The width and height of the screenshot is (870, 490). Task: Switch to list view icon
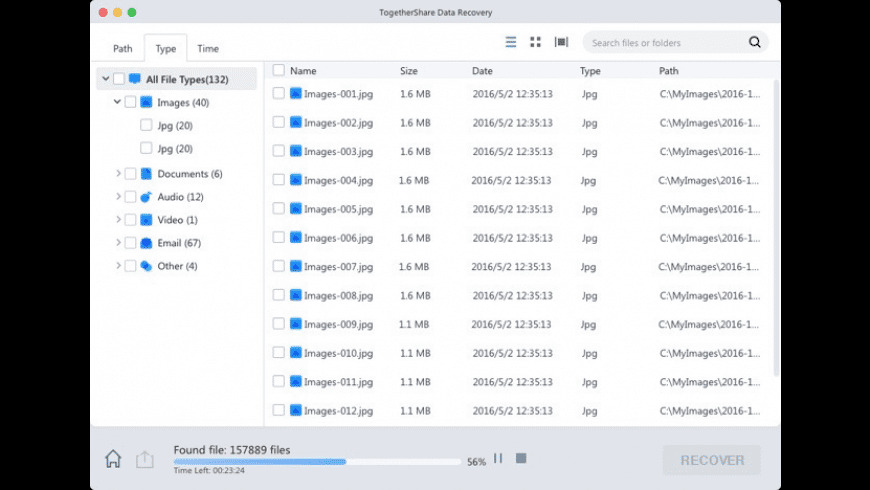tap(510, 42)
